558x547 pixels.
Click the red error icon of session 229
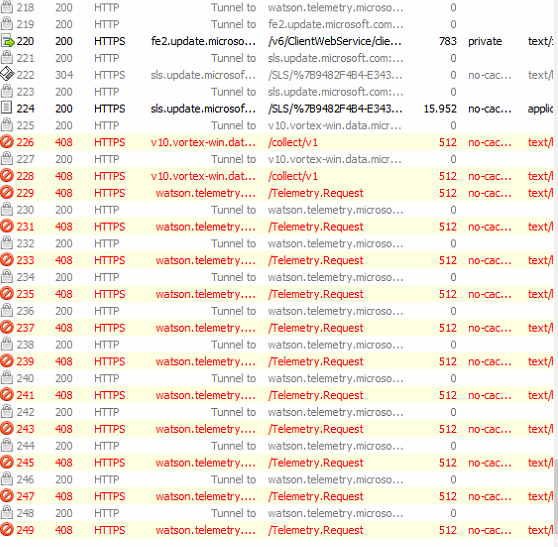click(x=7, y=193)
